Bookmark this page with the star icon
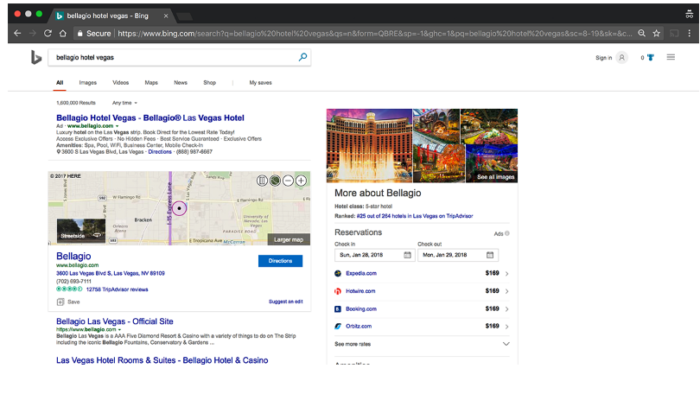700x394 pixels. (x=656, y=33)
